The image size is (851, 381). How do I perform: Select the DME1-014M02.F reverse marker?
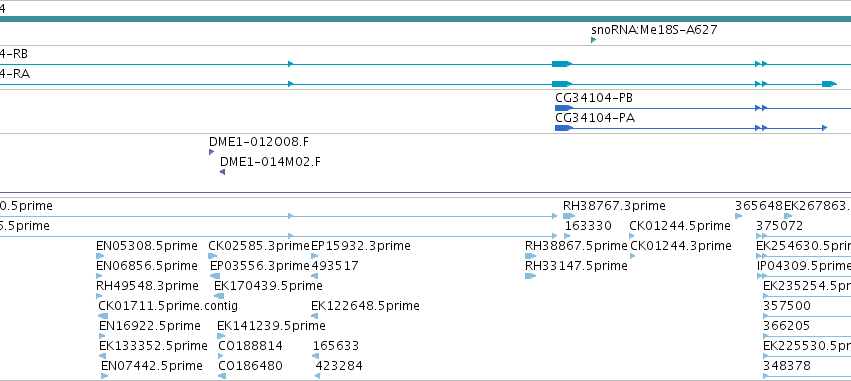[x=222, y=172]
